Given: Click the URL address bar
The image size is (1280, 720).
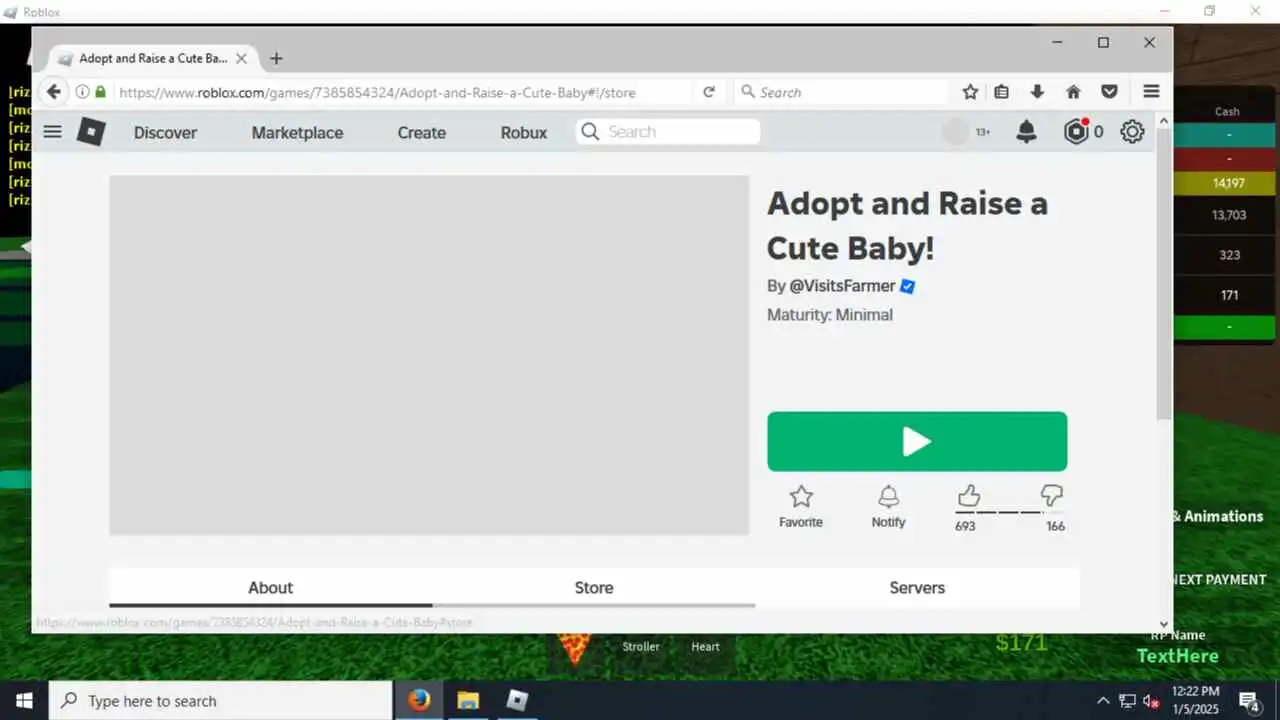Looking at the screenshot, I should 378,92.
